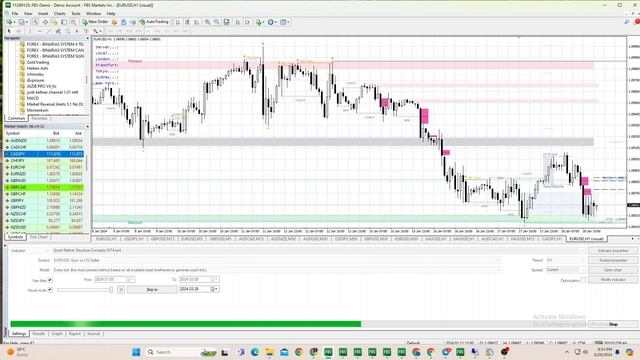640x360 pixels.
Task: Open the Windows Start menu
Action: 136,352
